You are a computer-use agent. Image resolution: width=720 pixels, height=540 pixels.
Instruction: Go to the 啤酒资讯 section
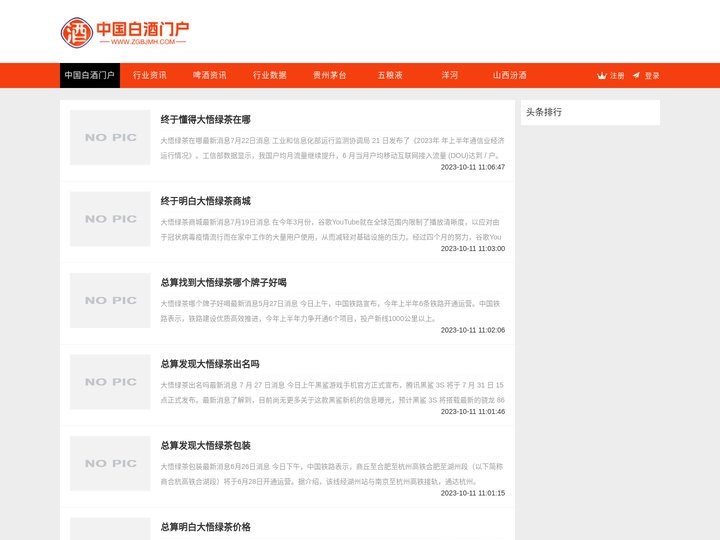click(210, 75)
